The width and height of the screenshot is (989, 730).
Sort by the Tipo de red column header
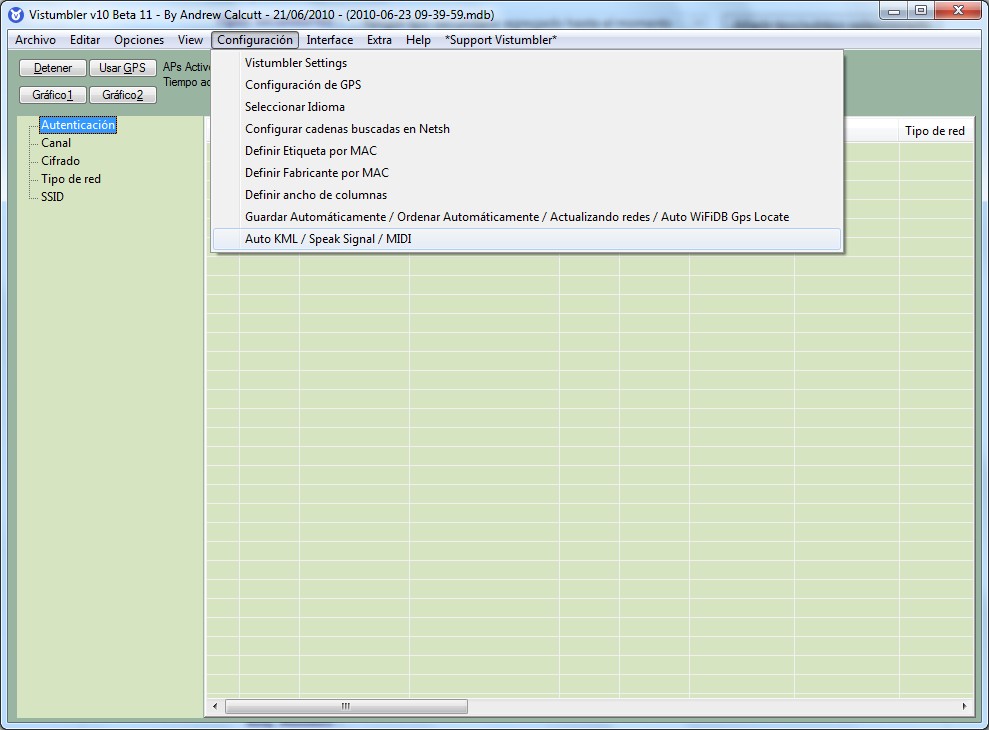(935, 131)
